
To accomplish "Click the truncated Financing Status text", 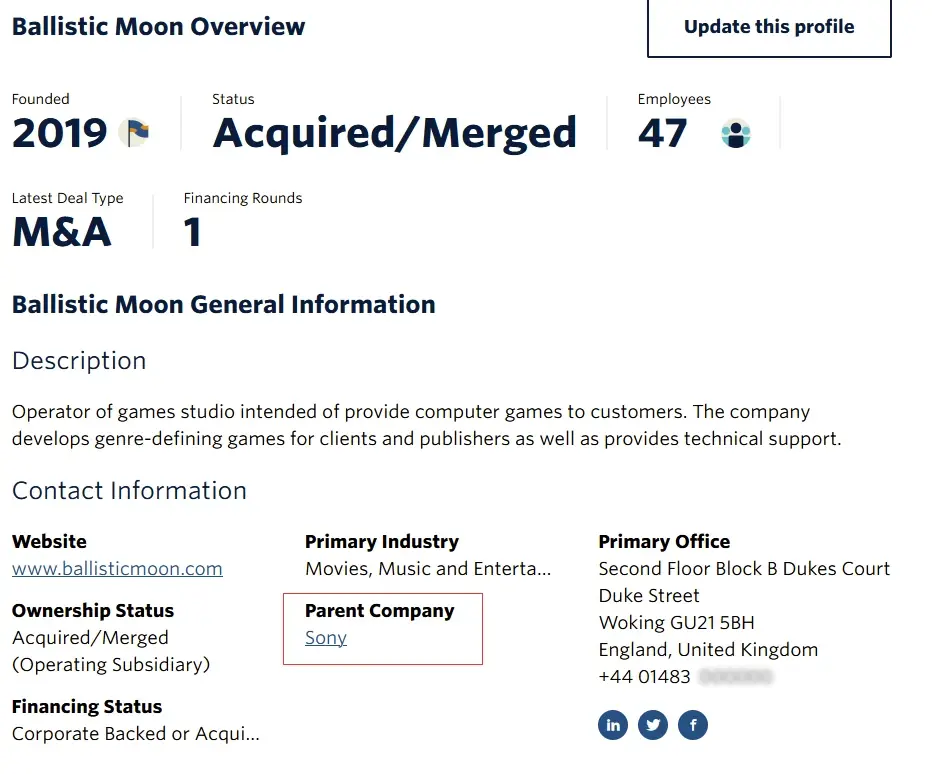I will [x=136, y=734].
